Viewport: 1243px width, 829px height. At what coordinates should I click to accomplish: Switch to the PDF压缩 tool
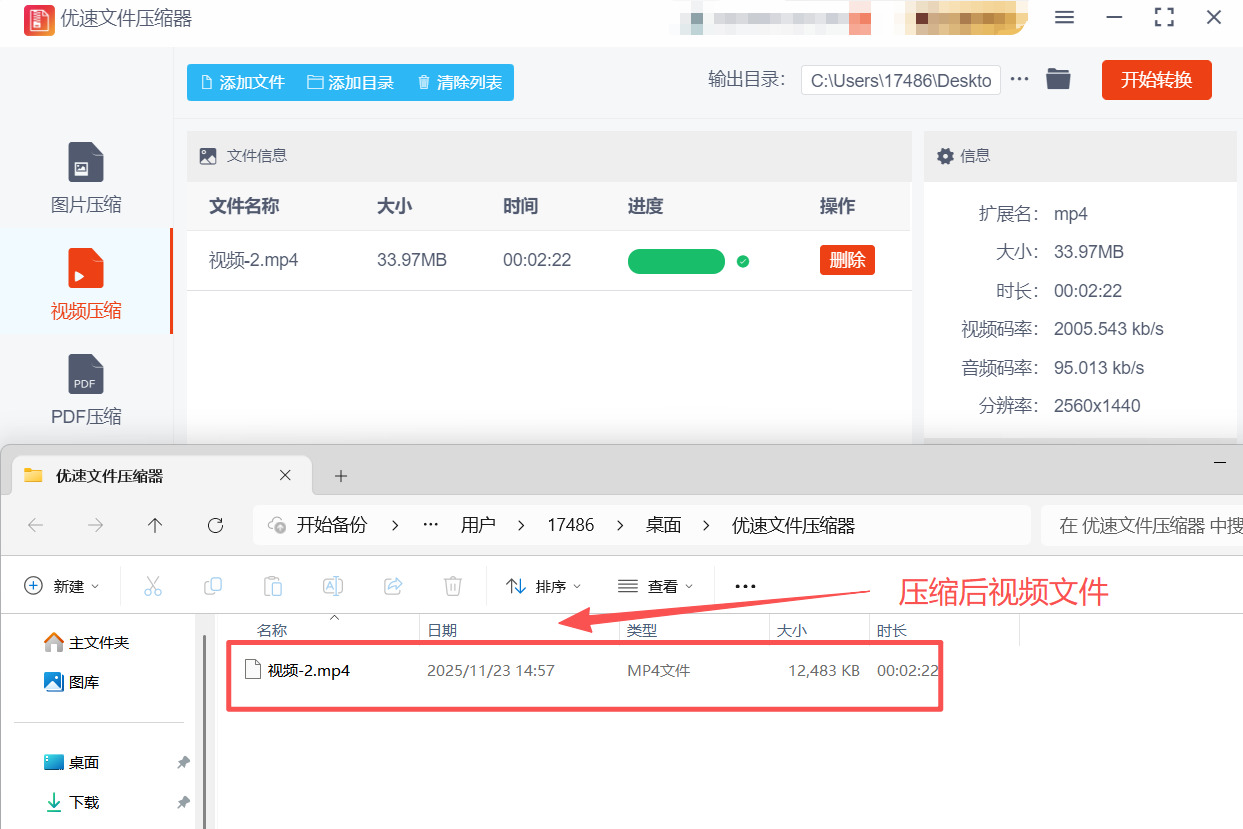tap(85, 390)
